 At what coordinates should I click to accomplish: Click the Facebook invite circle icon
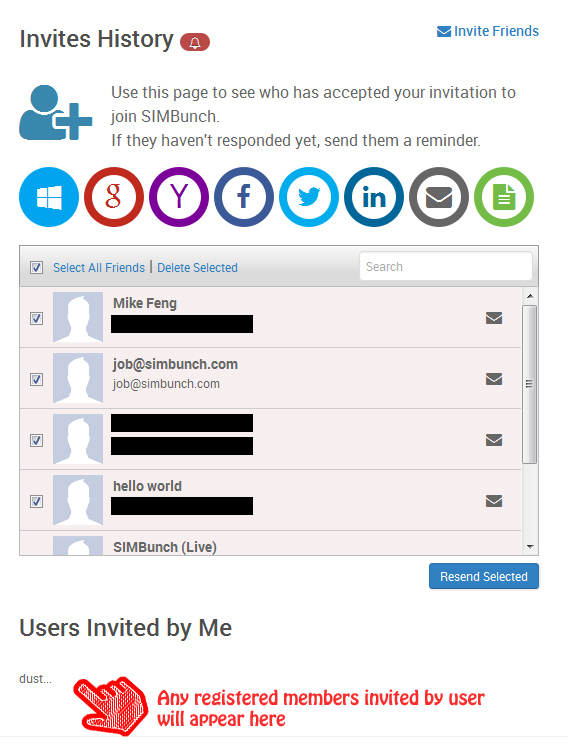pyautogui.click(x=244, y=197)
